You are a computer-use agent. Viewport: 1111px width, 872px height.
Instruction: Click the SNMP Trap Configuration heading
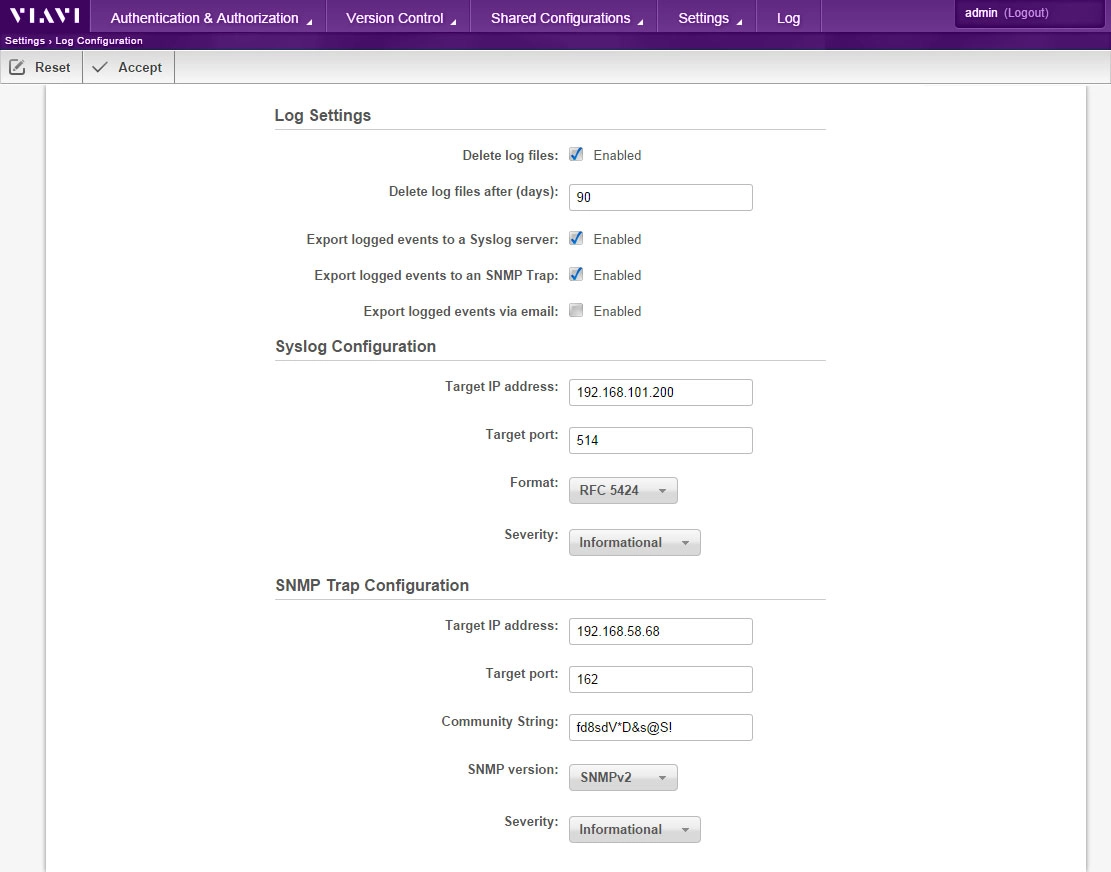372,585
